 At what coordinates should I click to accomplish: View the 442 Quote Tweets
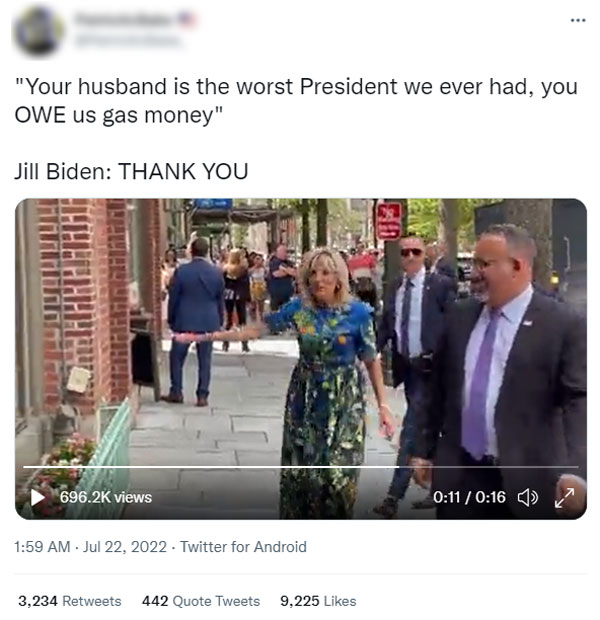pos(201,601)
